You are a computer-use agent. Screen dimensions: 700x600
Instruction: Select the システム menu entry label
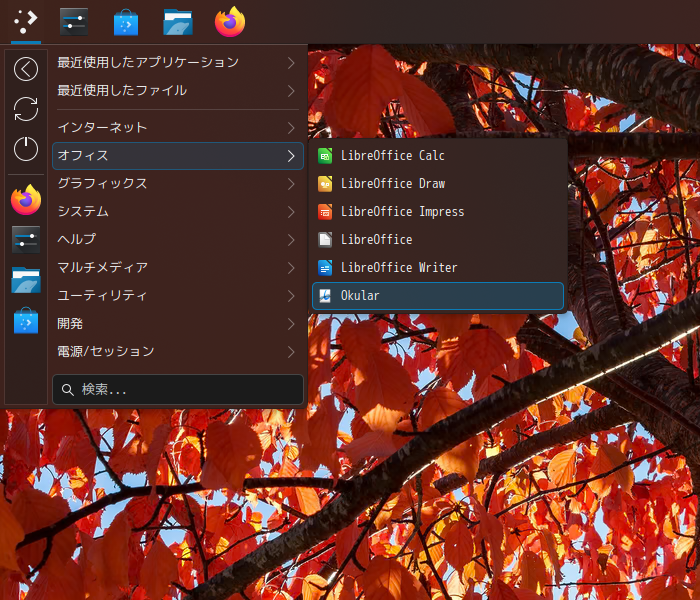point(83,211)
